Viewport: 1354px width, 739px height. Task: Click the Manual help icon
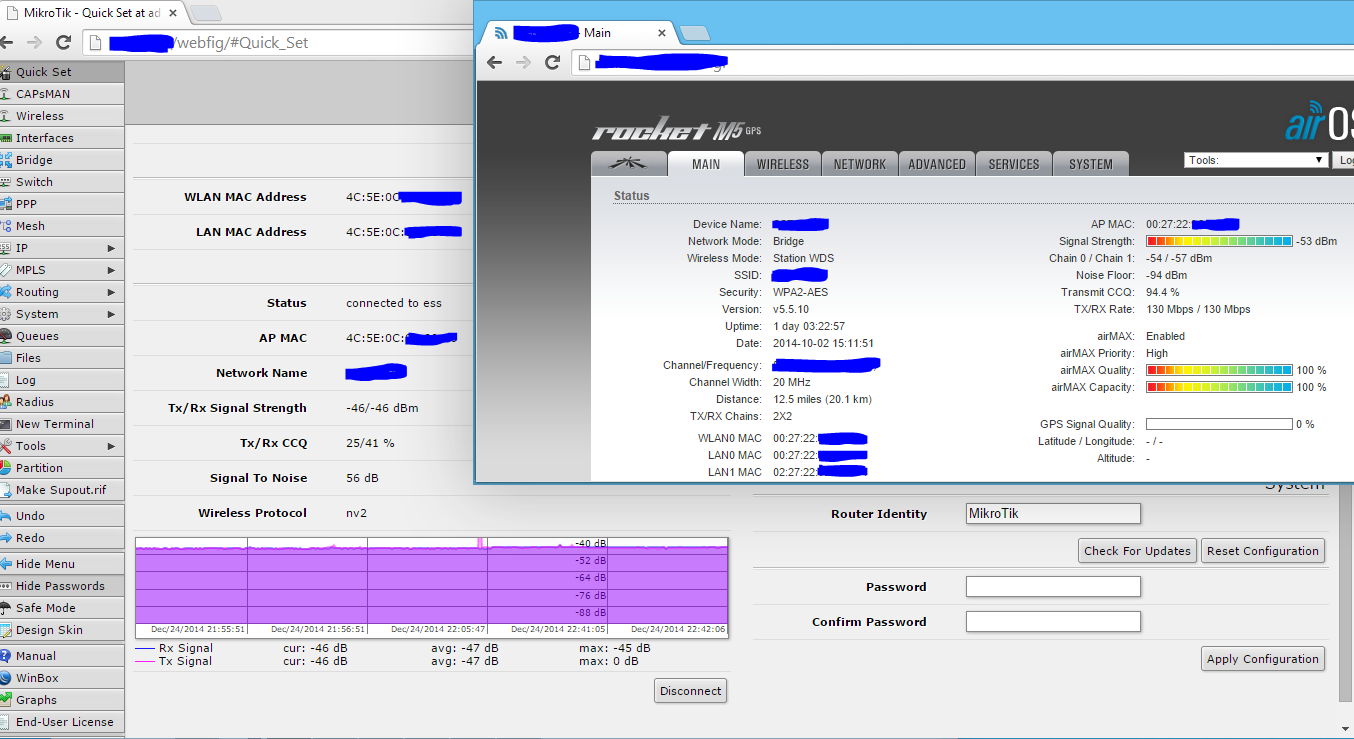point(6,656)
